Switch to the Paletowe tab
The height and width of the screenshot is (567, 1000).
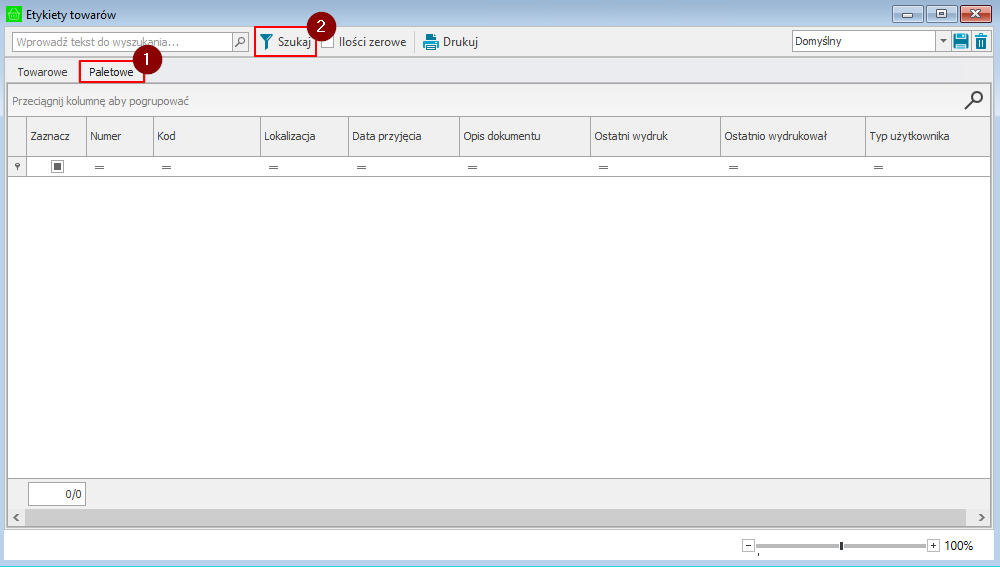[x=111, y=72]
